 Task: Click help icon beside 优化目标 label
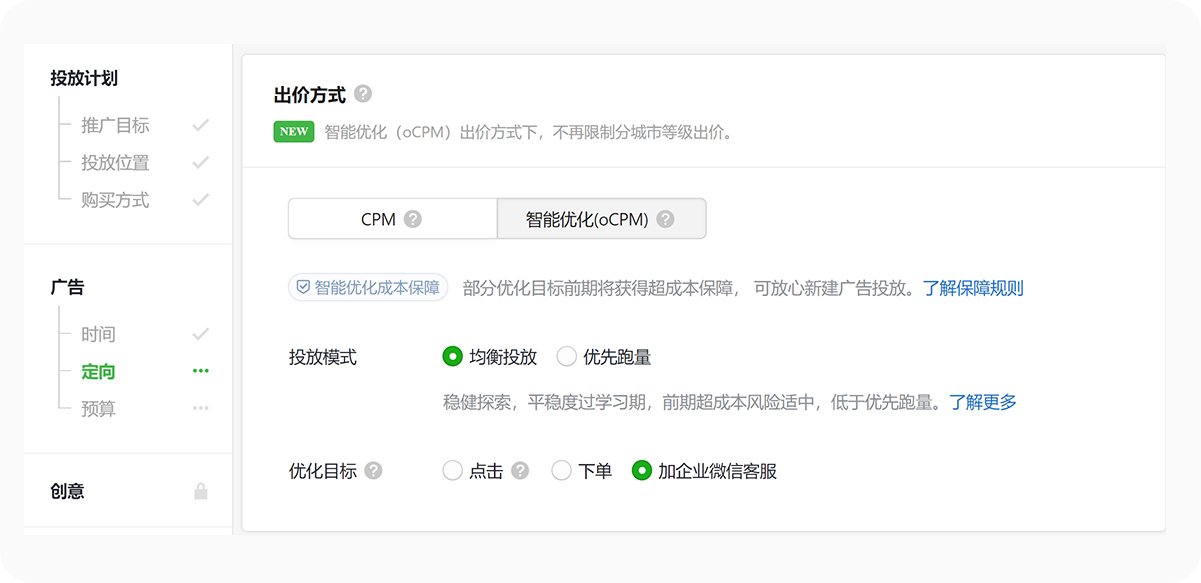[373, 470]
